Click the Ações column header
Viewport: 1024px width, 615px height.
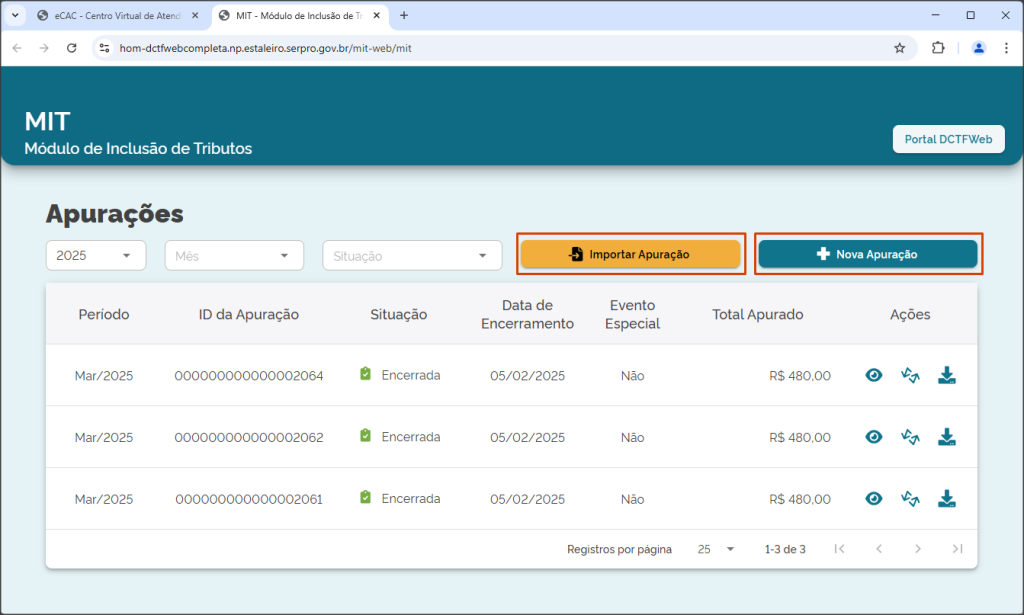910,314
